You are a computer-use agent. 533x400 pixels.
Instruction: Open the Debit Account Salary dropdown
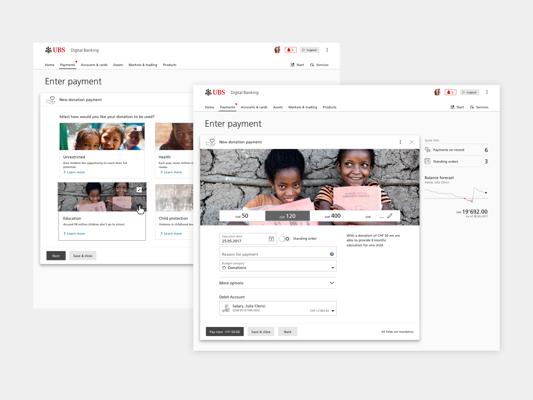[278, 308]
